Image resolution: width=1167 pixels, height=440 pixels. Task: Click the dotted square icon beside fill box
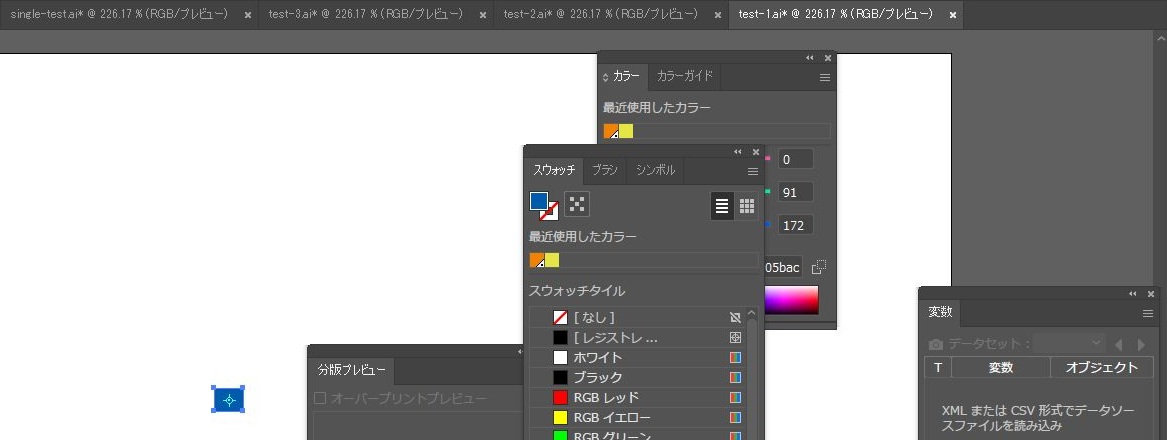tap(577, 203)
